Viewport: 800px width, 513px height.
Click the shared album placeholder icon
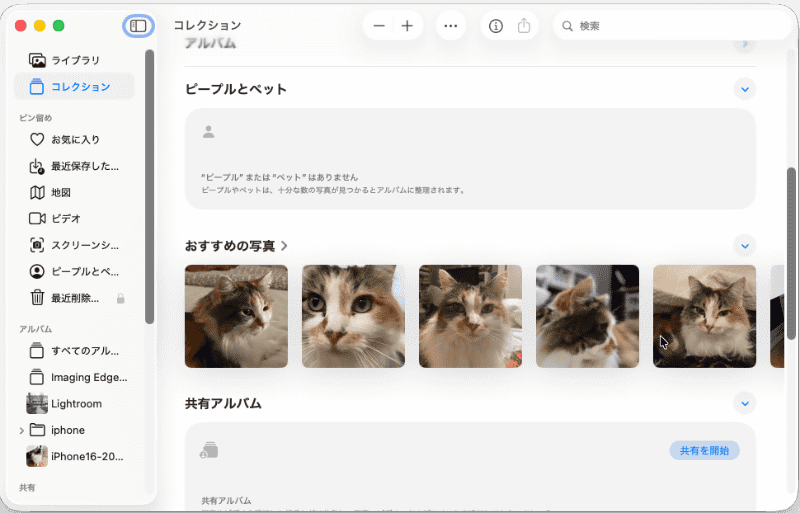[209, 450]
